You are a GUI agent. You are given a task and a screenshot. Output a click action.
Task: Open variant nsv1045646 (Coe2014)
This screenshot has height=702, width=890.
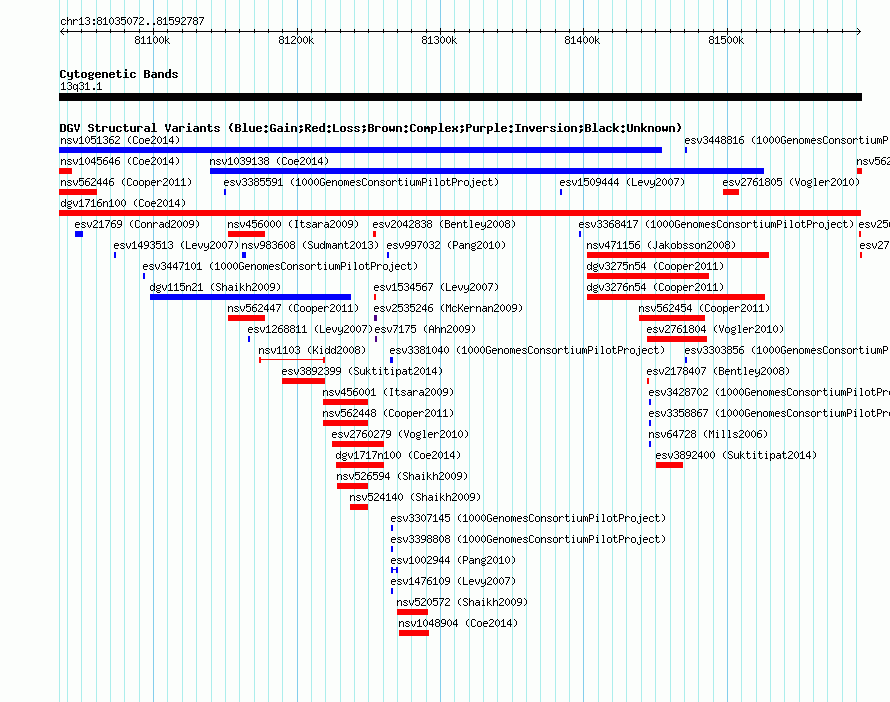click(x=120, y=161)
